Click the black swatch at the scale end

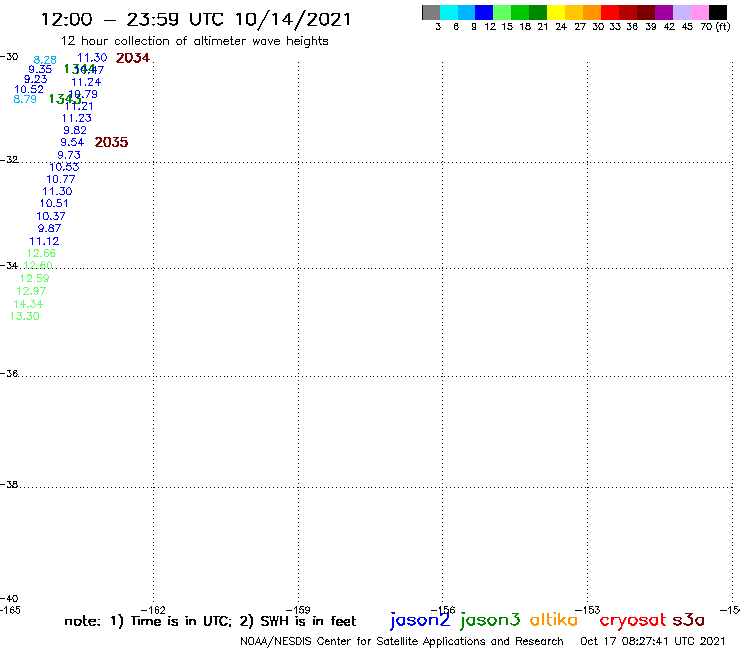point(718,13)
